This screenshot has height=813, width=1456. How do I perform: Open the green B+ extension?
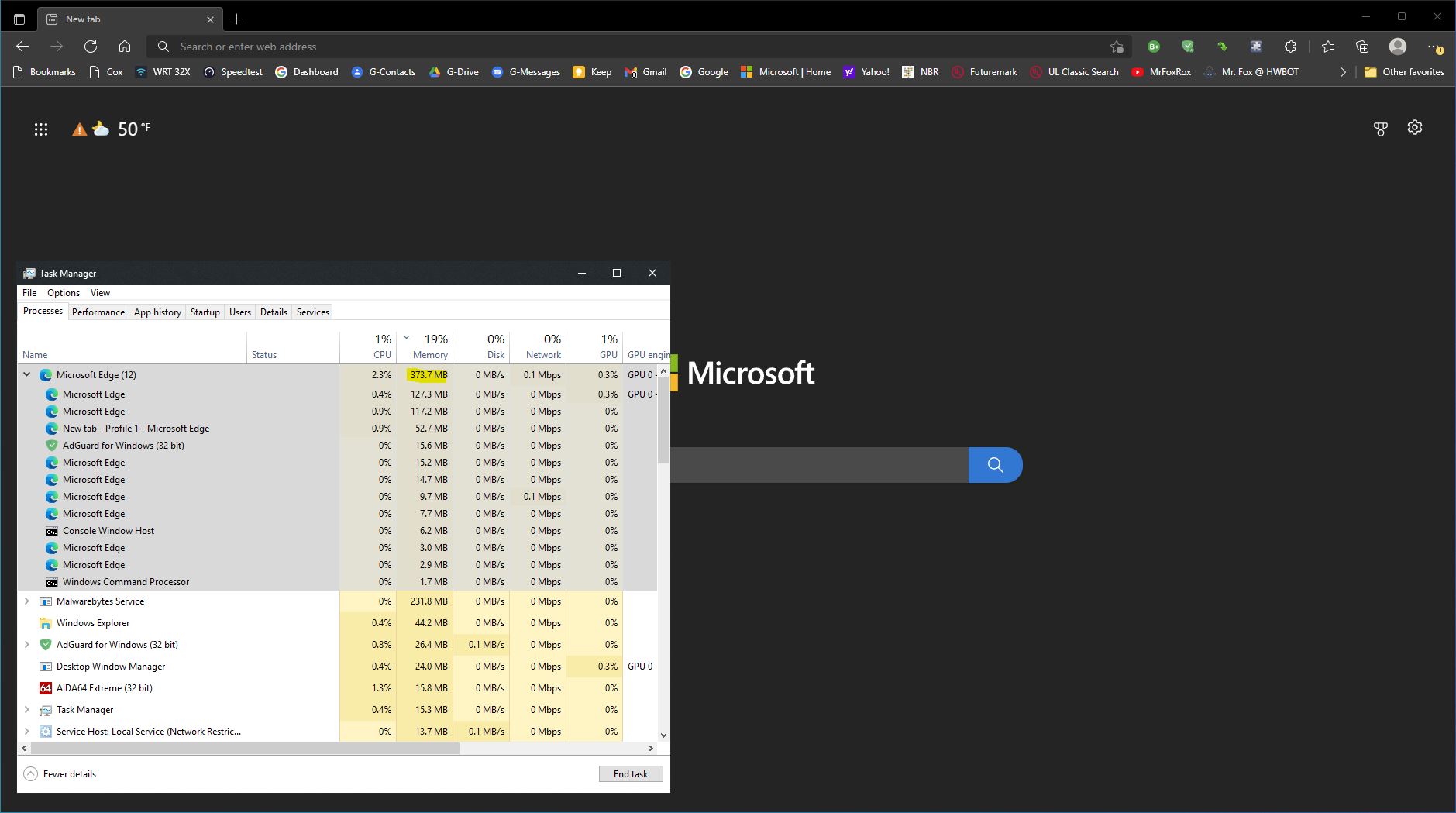click(1154, 47)
